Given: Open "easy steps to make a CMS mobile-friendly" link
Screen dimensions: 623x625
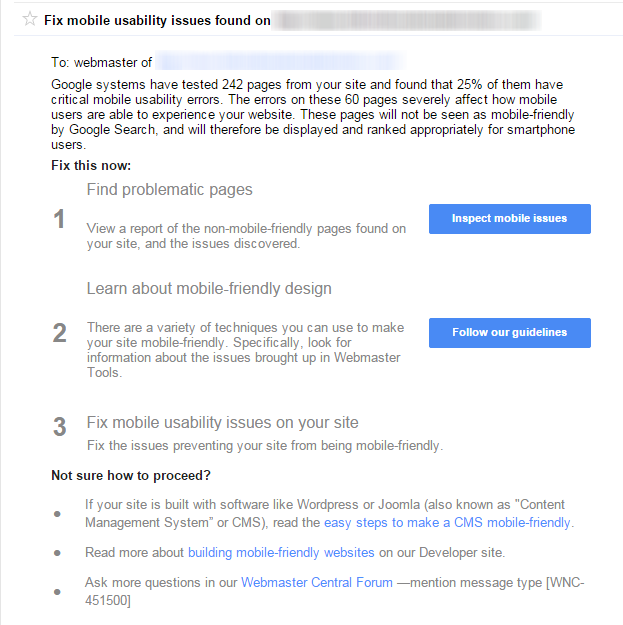Looking at the screenshot, I should pyautogui.click(x=447, y=522).
